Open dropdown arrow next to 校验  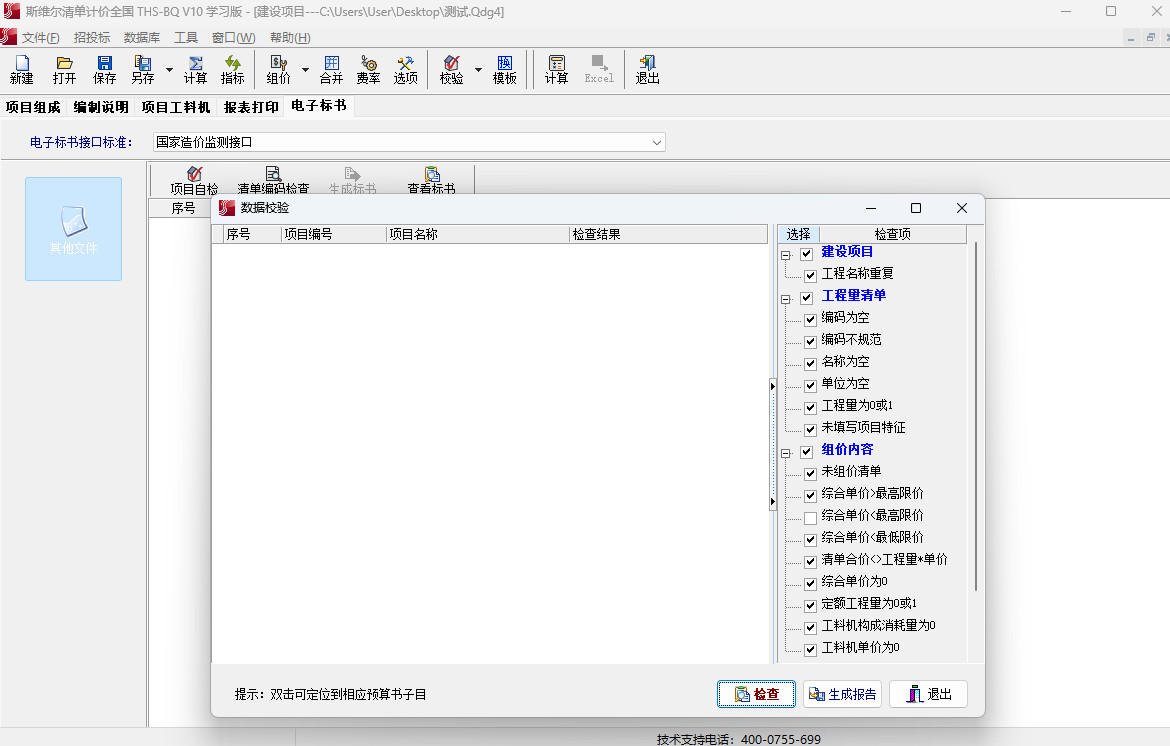click(478, 69)
